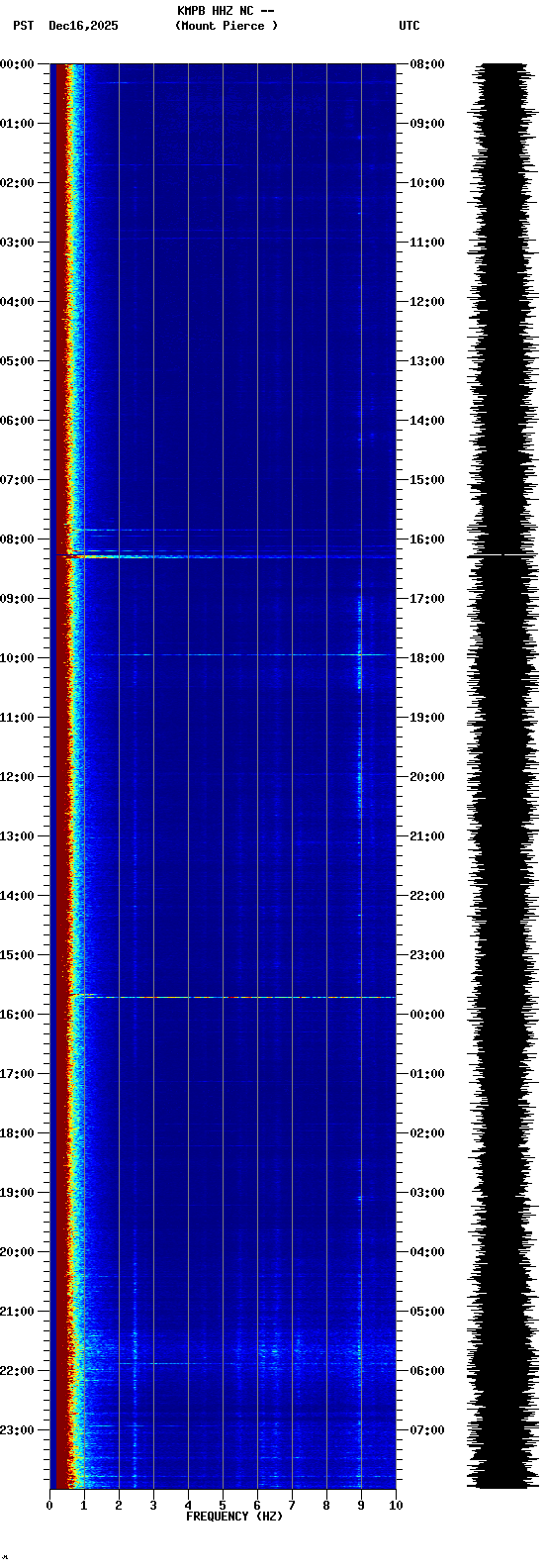Pick the 08:00 label on the UTC axis
Viewport: 546px width, 1568px height.
[x=426, y=64]
